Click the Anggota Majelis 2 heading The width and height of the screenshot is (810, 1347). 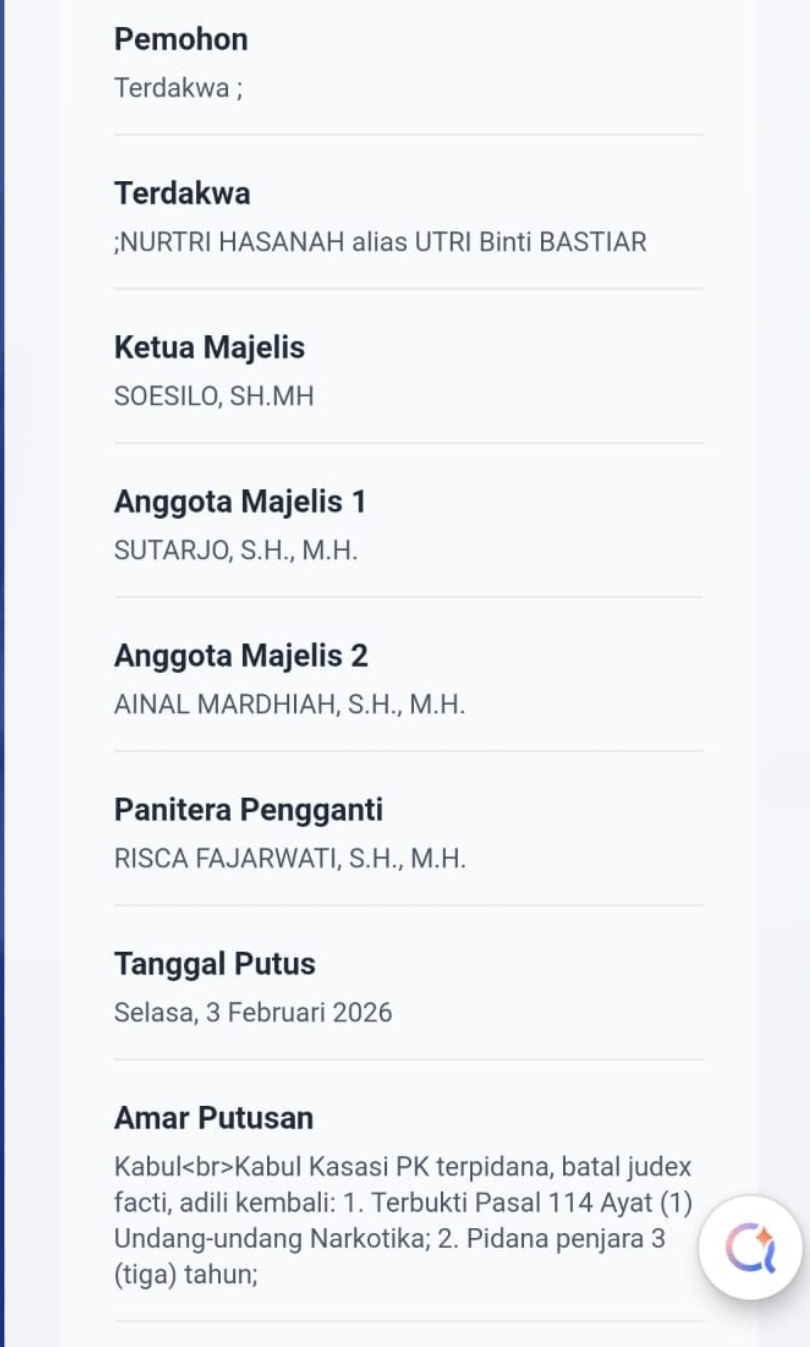241,655
